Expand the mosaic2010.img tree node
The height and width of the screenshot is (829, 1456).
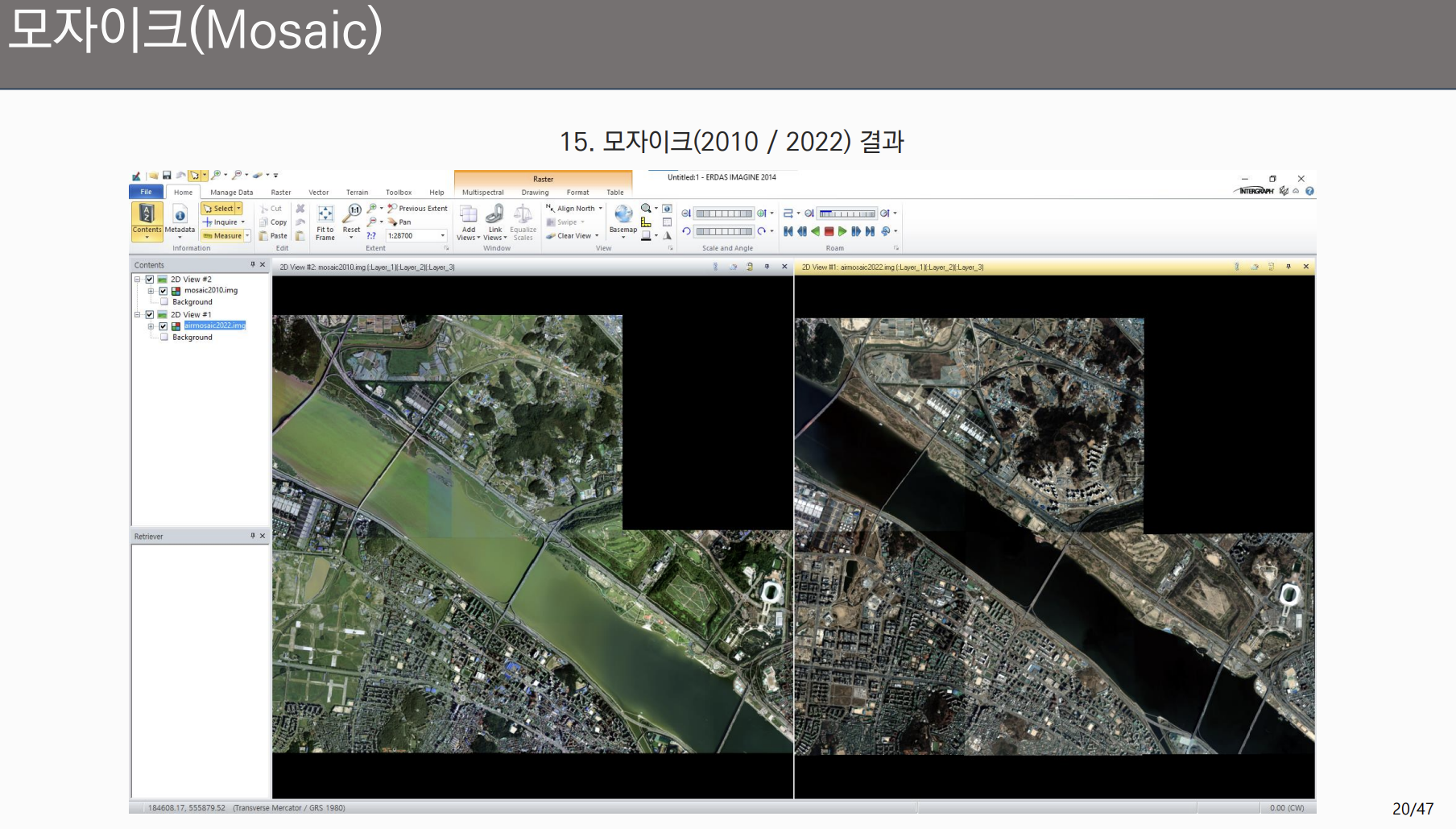pyautogui.click(x=151, y=291)
